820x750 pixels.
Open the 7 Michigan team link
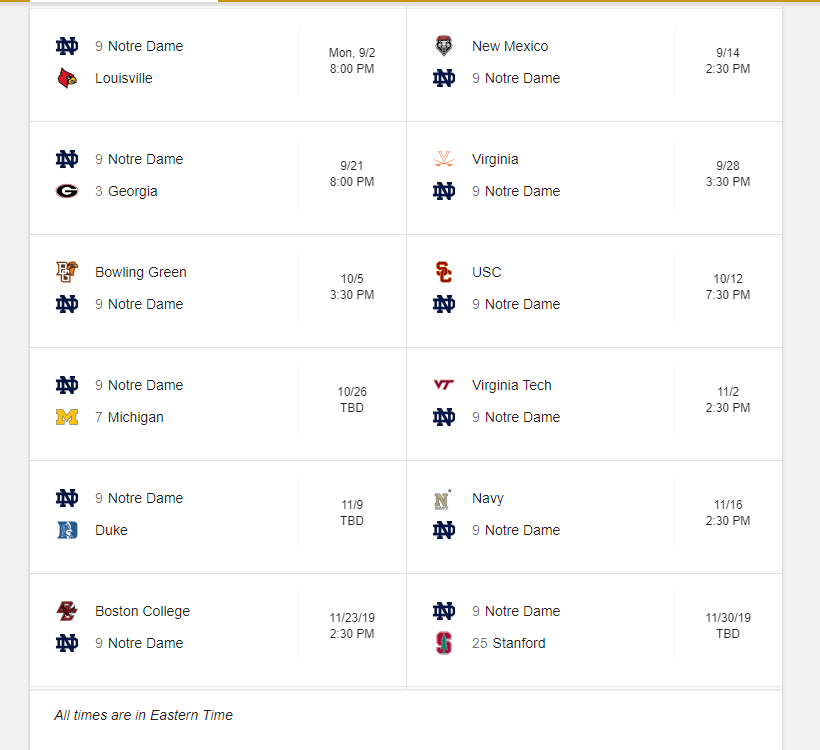pos(129,417)
